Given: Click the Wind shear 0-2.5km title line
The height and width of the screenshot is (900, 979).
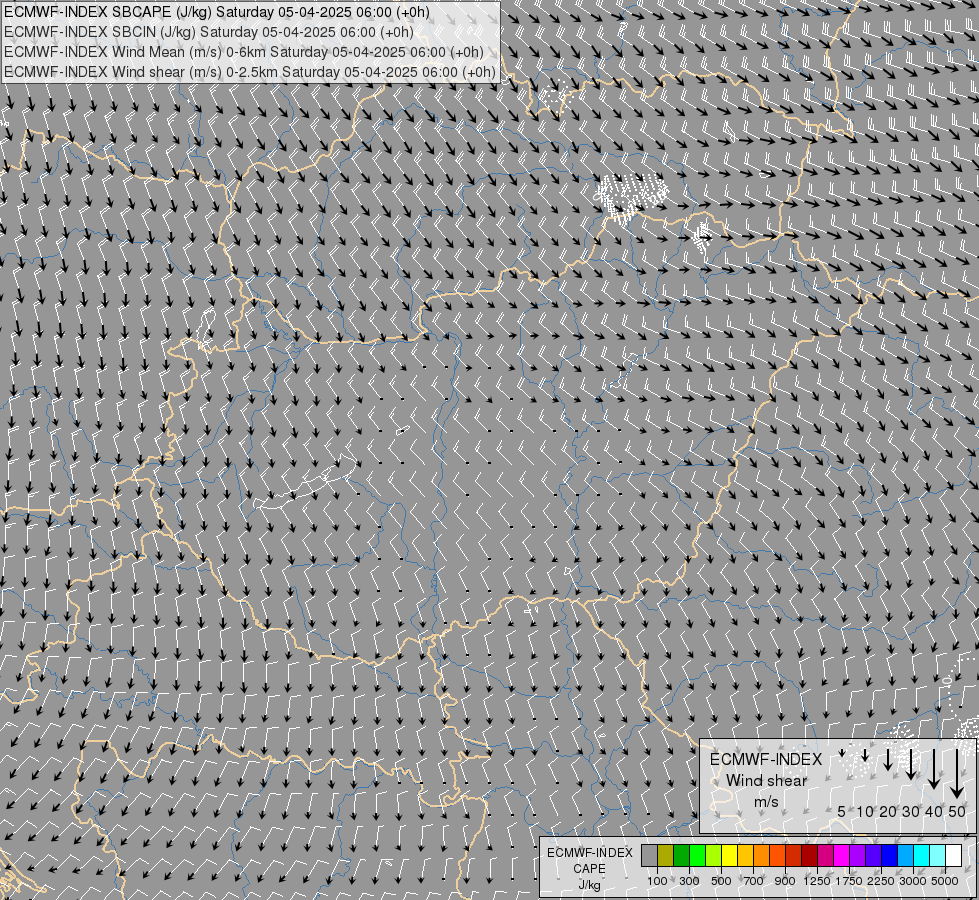Looking at the screenshot, I should [x=250, y=72].
